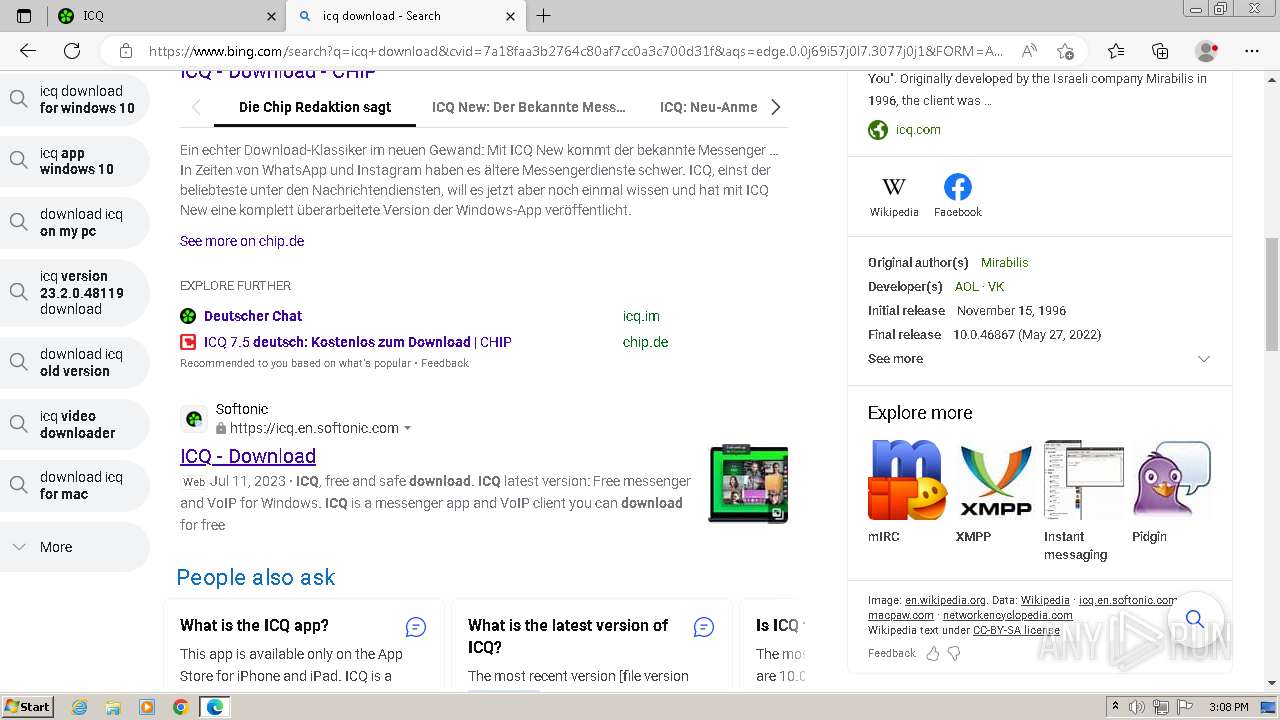Click the profile avatar icon

[x=1207, y=51]
